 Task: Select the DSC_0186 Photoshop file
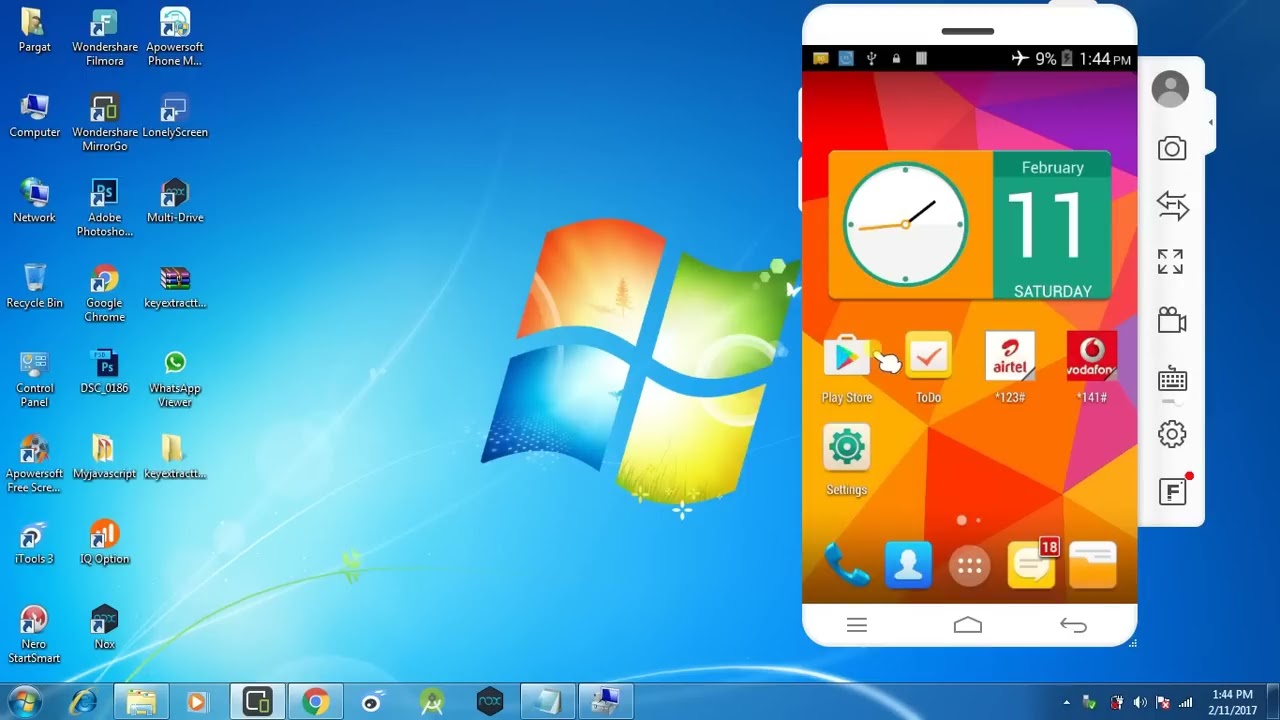point(104,371)
